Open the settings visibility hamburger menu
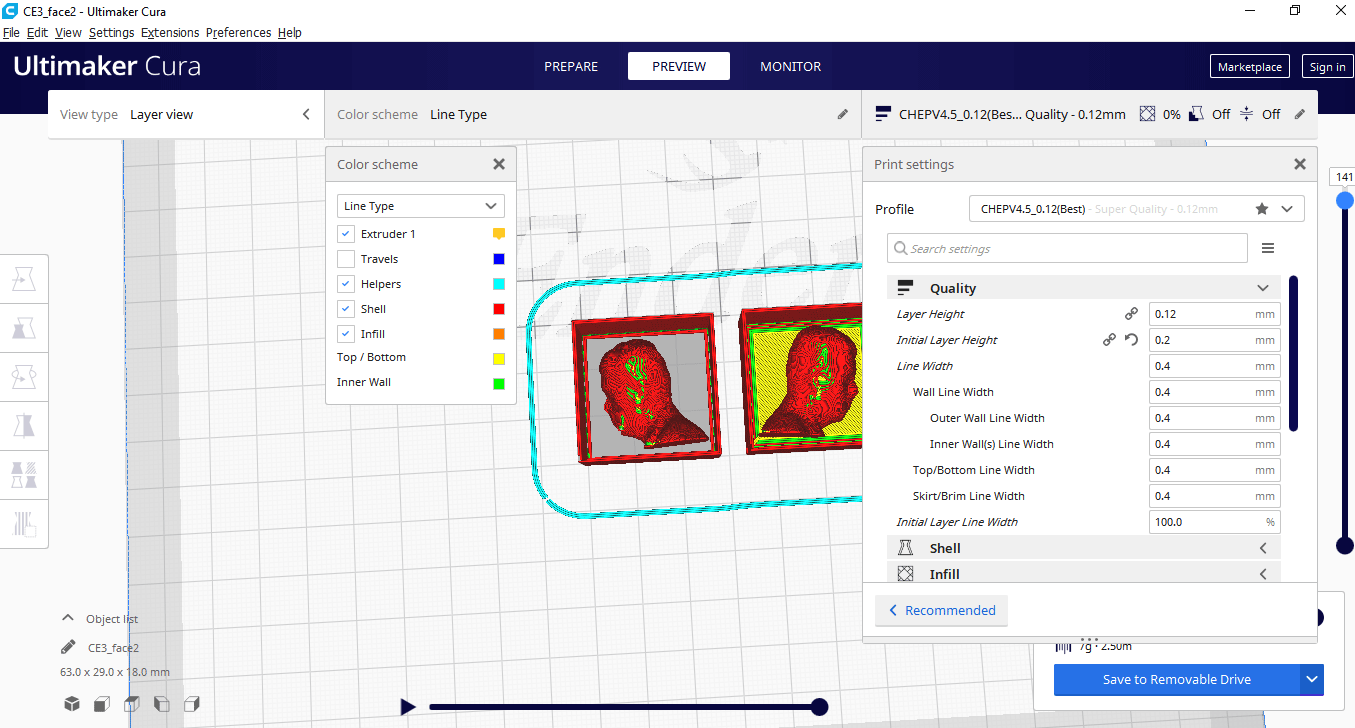Viewport: 1355px width, 728px height. (1268, 249)
